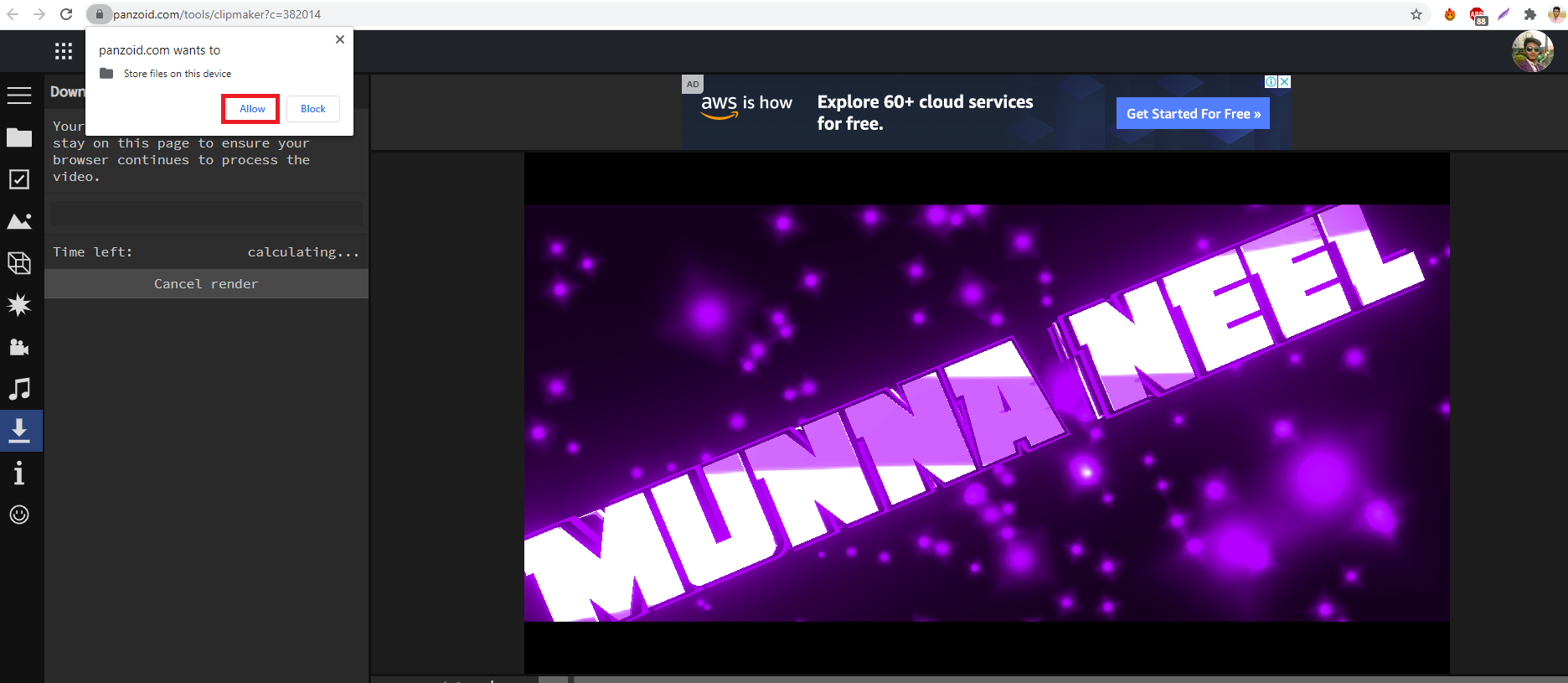The width and height of the screenshot is (1568, 683).
Task: Cancel the video render
Action: point(206,284)
